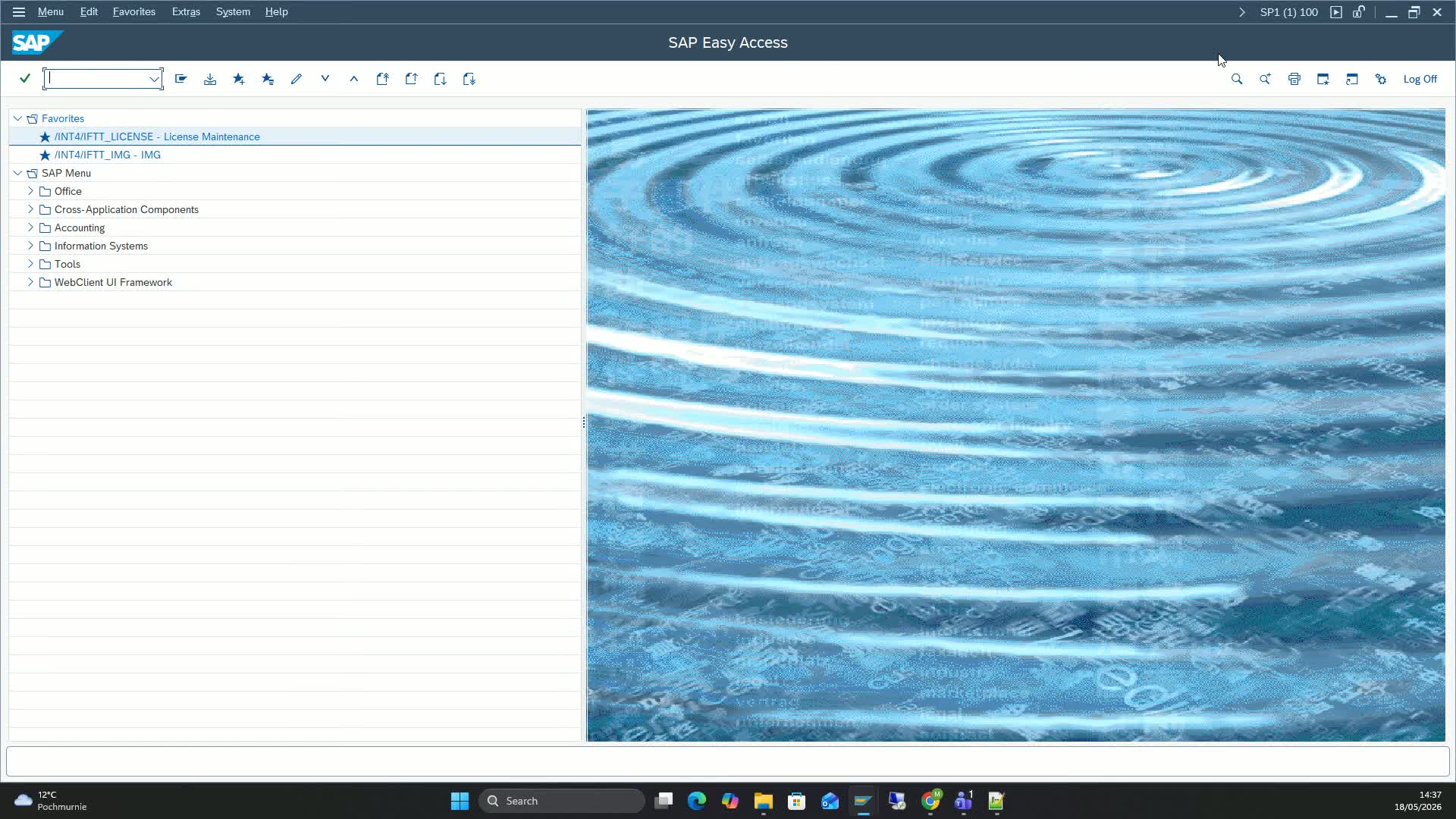Viewport: 1456px width, 819px height.
Task: Open the Edit menu
Action: [x=89, y=12]
